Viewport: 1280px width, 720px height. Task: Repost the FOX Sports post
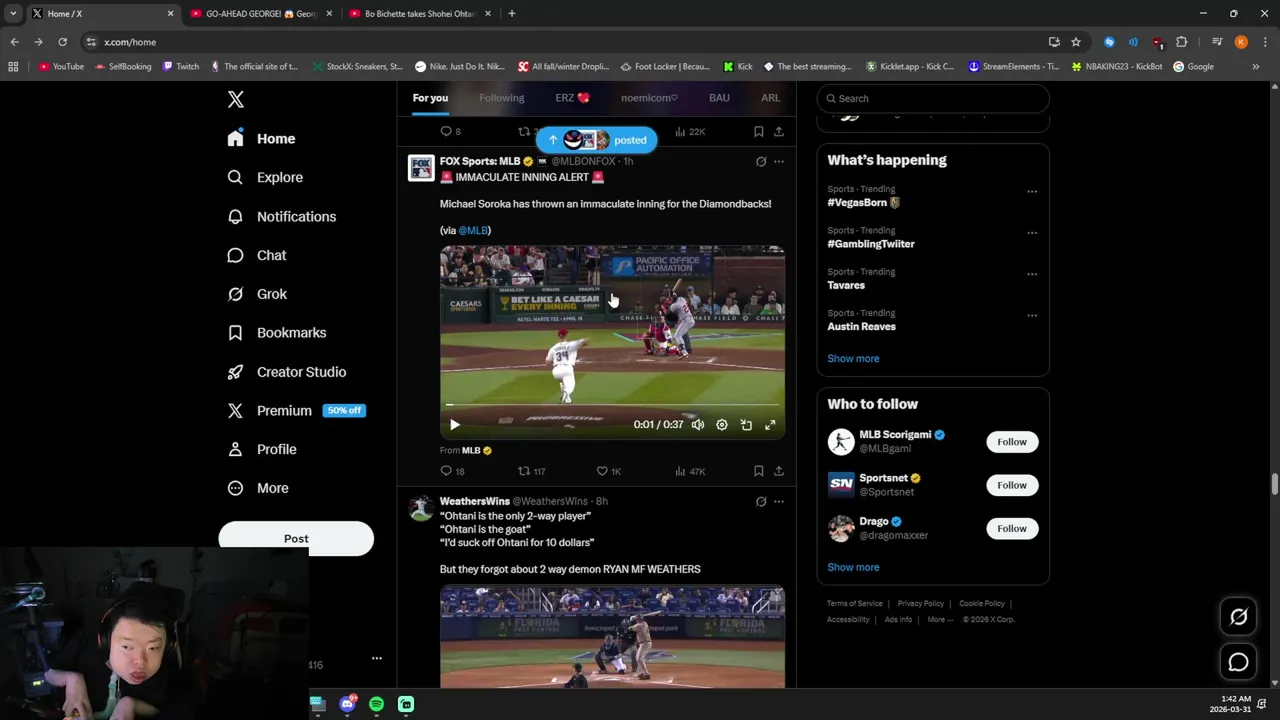(x=531, y=471)
